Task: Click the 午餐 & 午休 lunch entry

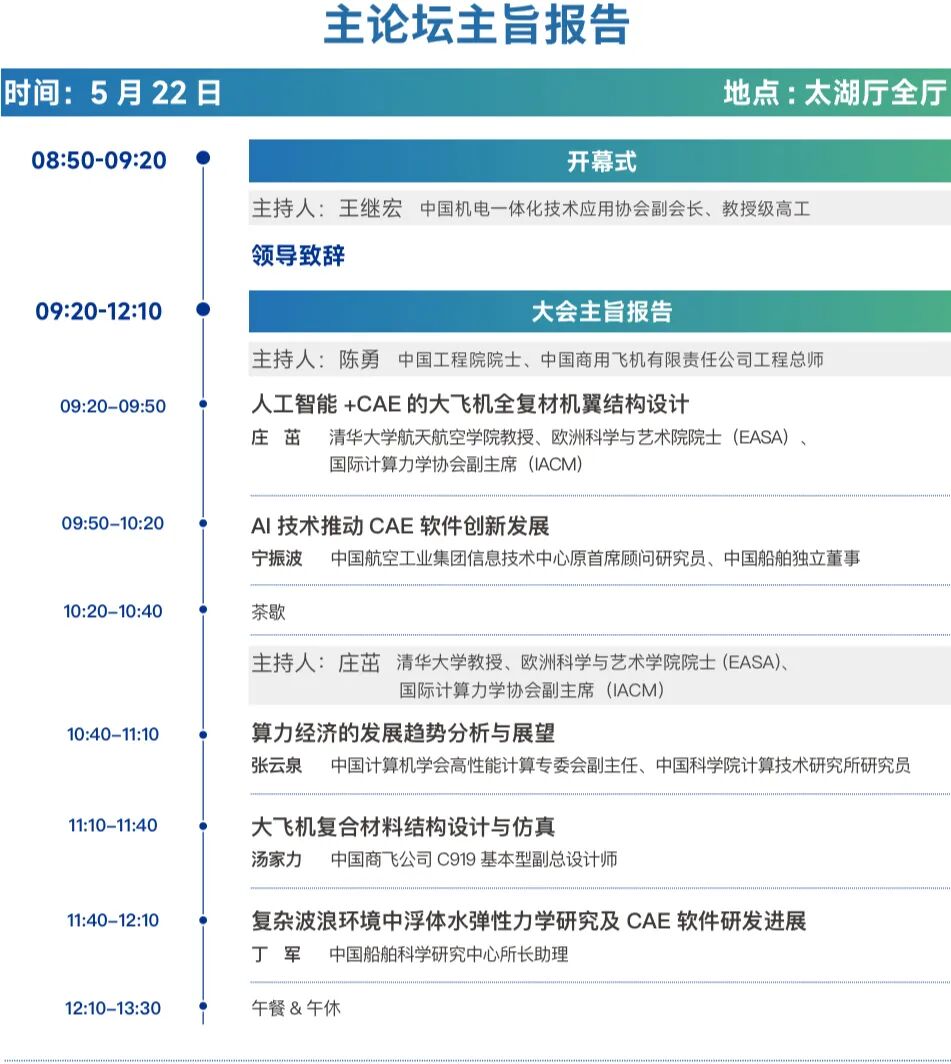Action: pos(296,1008)
